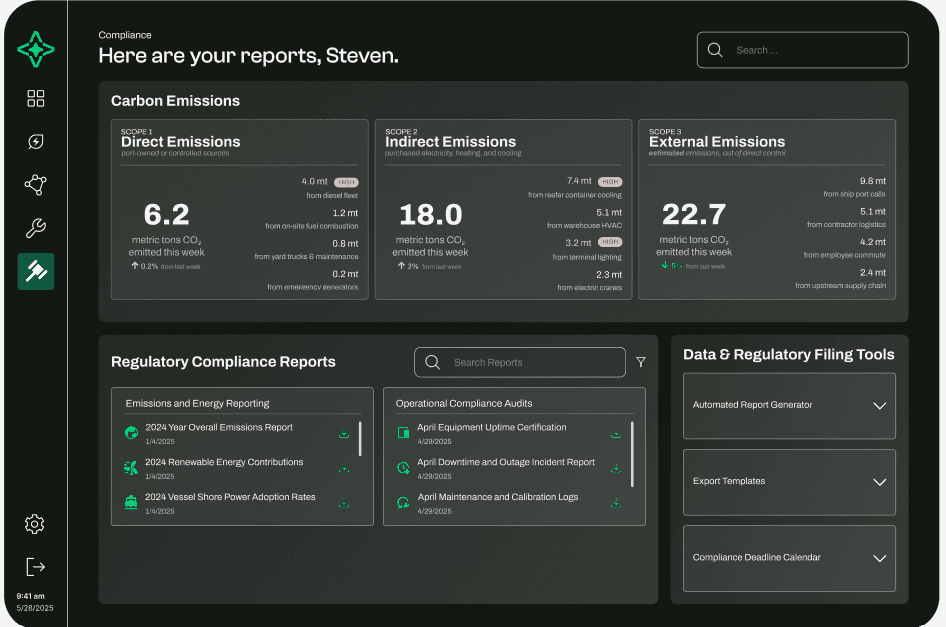946x627 pixels.
Task: Click the logout icon in sidebar
Action: click(35, 566)
